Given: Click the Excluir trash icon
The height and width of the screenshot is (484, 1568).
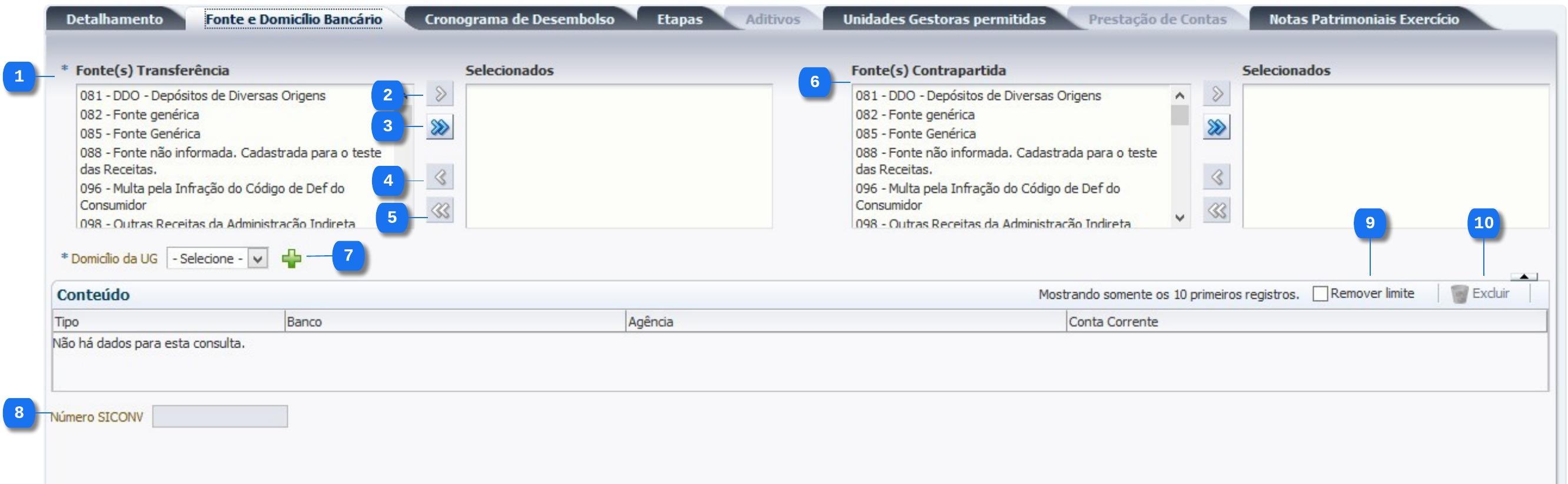Looking at the screenshot, I should coord(1459,294).
